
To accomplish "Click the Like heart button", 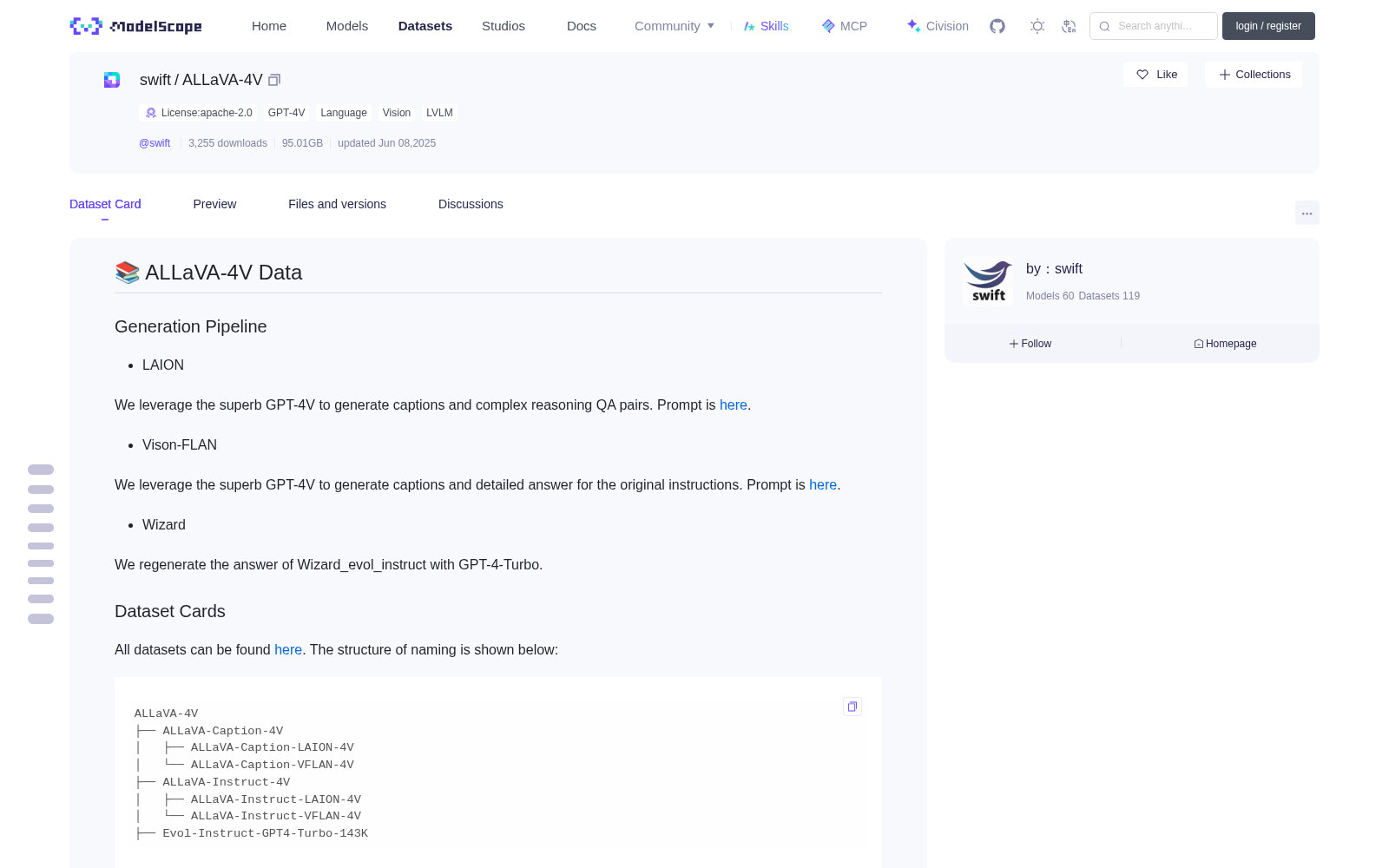I will click(1155, 75).
